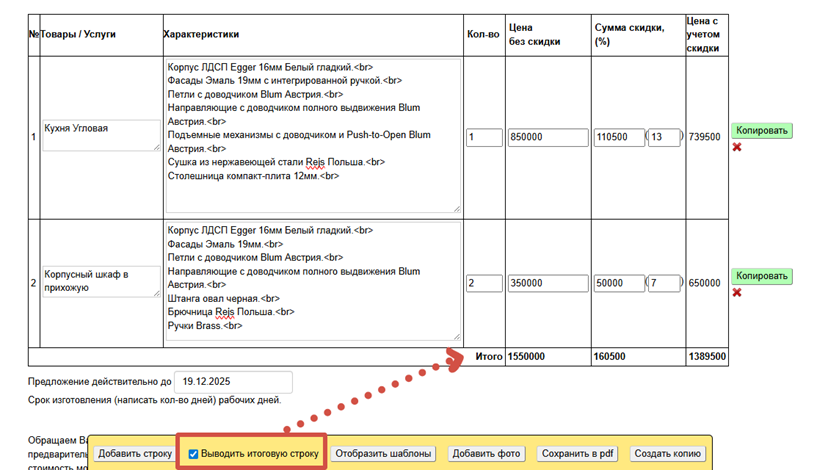Click the validity date field 19.12.2025
This screenshot has width=828, height=470.
click(x=233, y=382)
